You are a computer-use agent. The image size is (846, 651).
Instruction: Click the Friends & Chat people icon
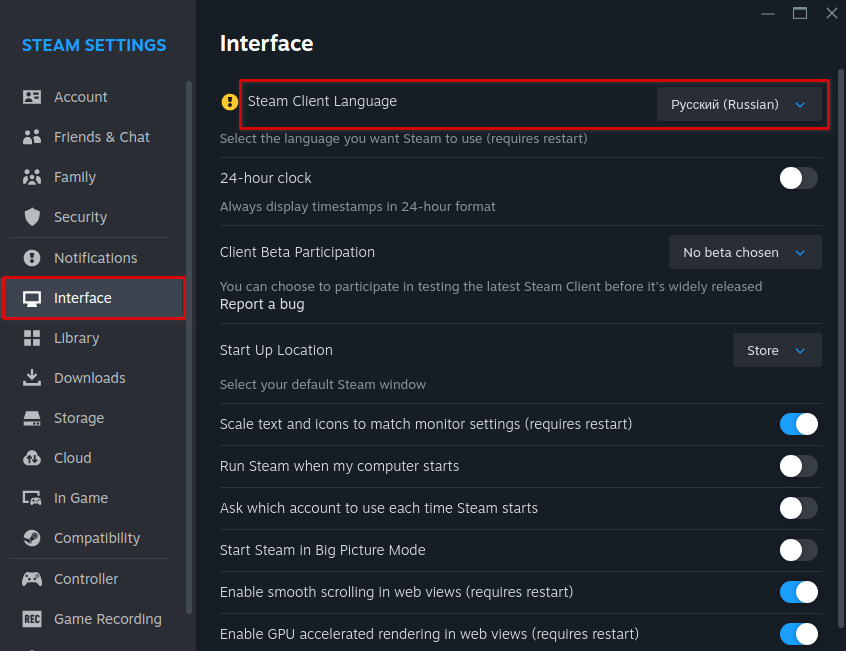[32, 137]
